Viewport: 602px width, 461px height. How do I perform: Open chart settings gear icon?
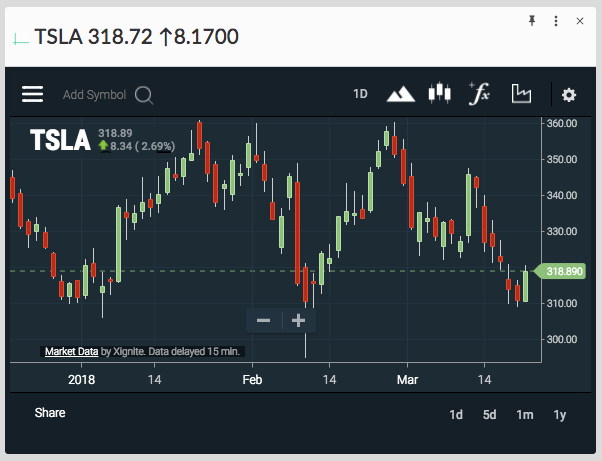click(569, 95)
